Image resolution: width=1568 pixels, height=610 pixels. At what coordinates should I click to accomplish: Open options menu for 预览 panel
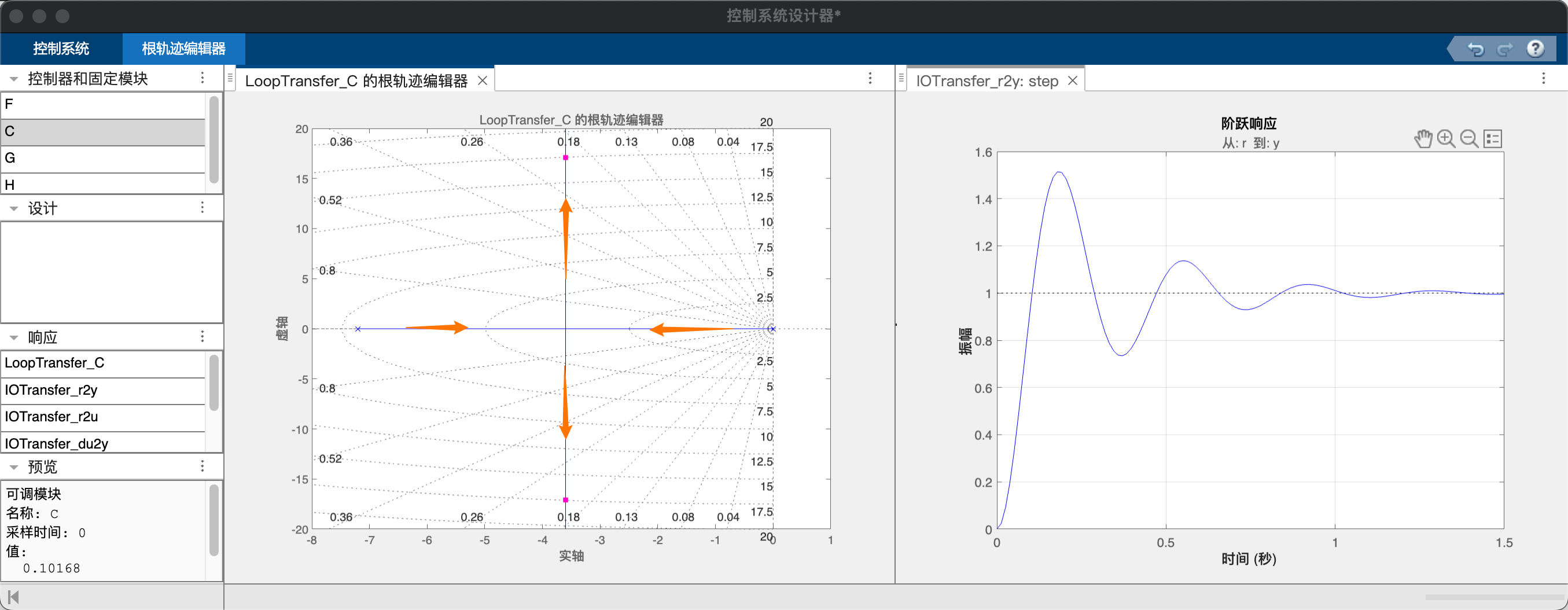pyautogui.click(x=203, y=466)
